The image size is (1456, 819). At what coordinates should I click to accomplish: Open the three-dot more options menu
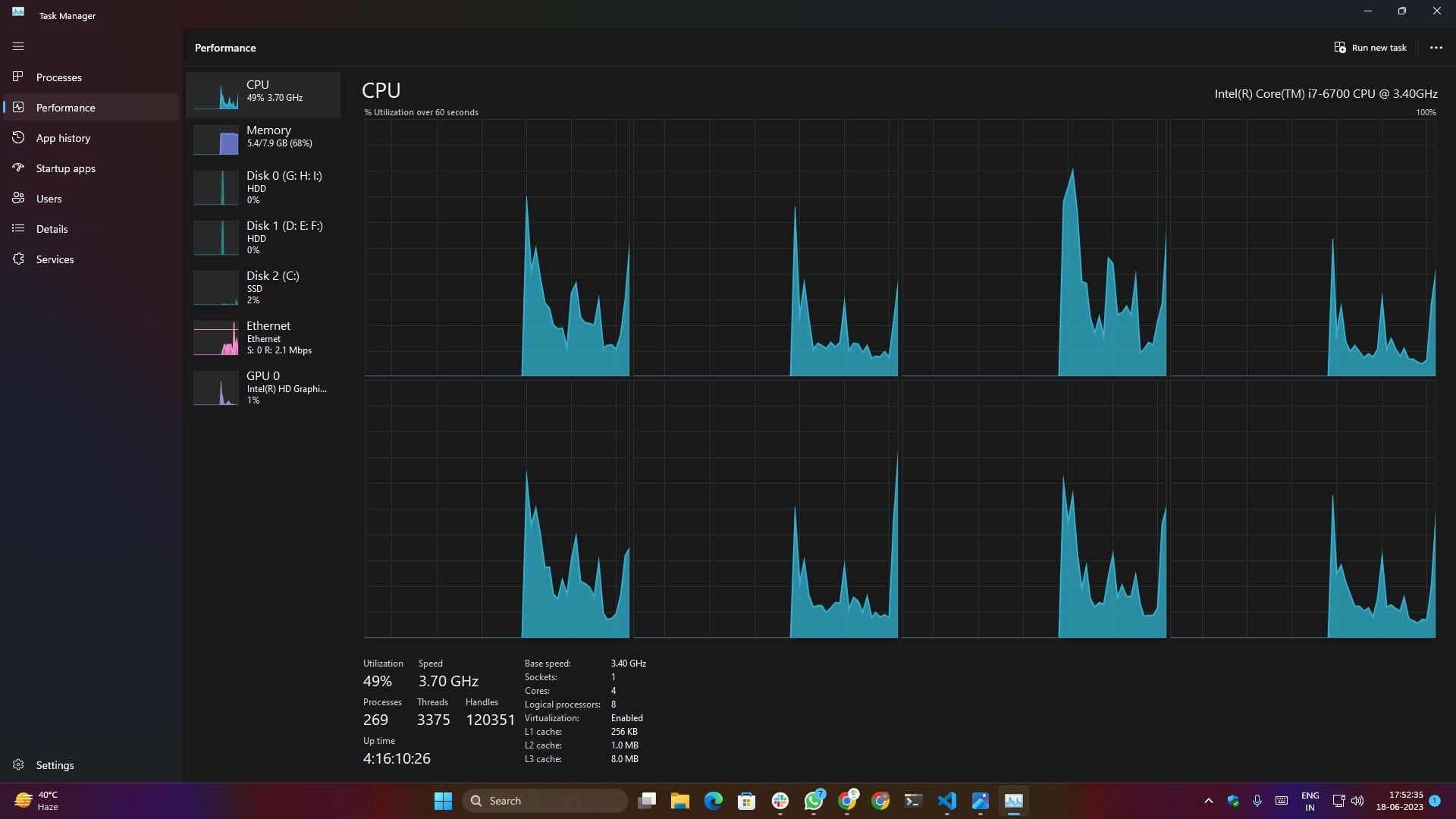pyautogui.click(x=1436, y=47)
